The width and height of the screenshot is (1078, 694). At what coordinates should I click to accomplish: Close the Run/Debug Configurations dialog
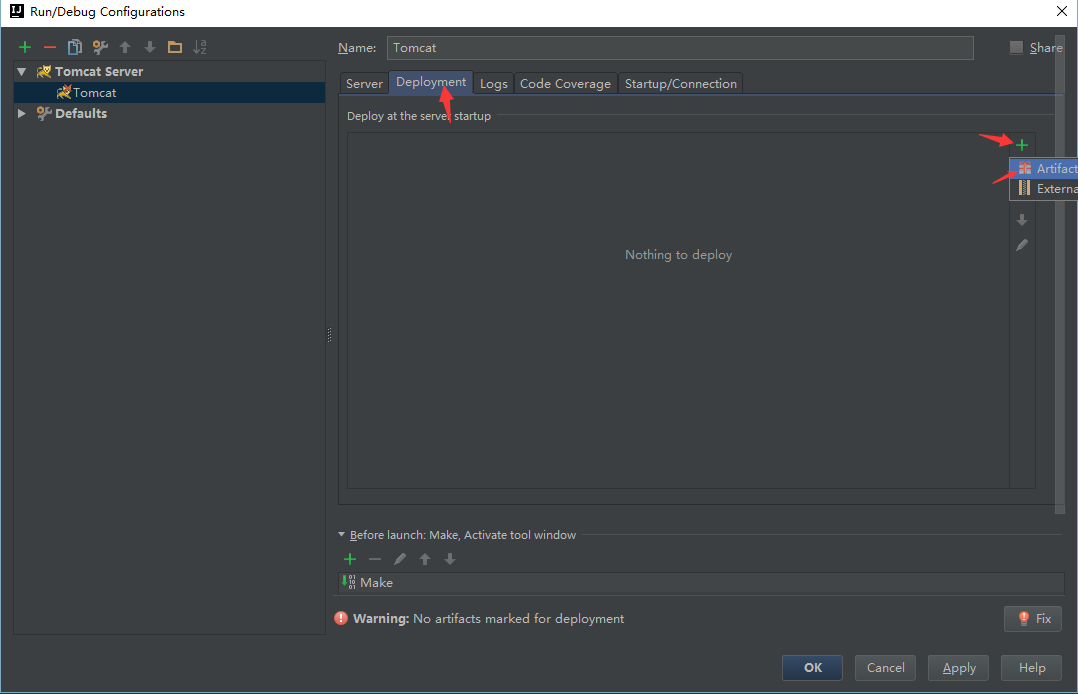pos(1062,11)
